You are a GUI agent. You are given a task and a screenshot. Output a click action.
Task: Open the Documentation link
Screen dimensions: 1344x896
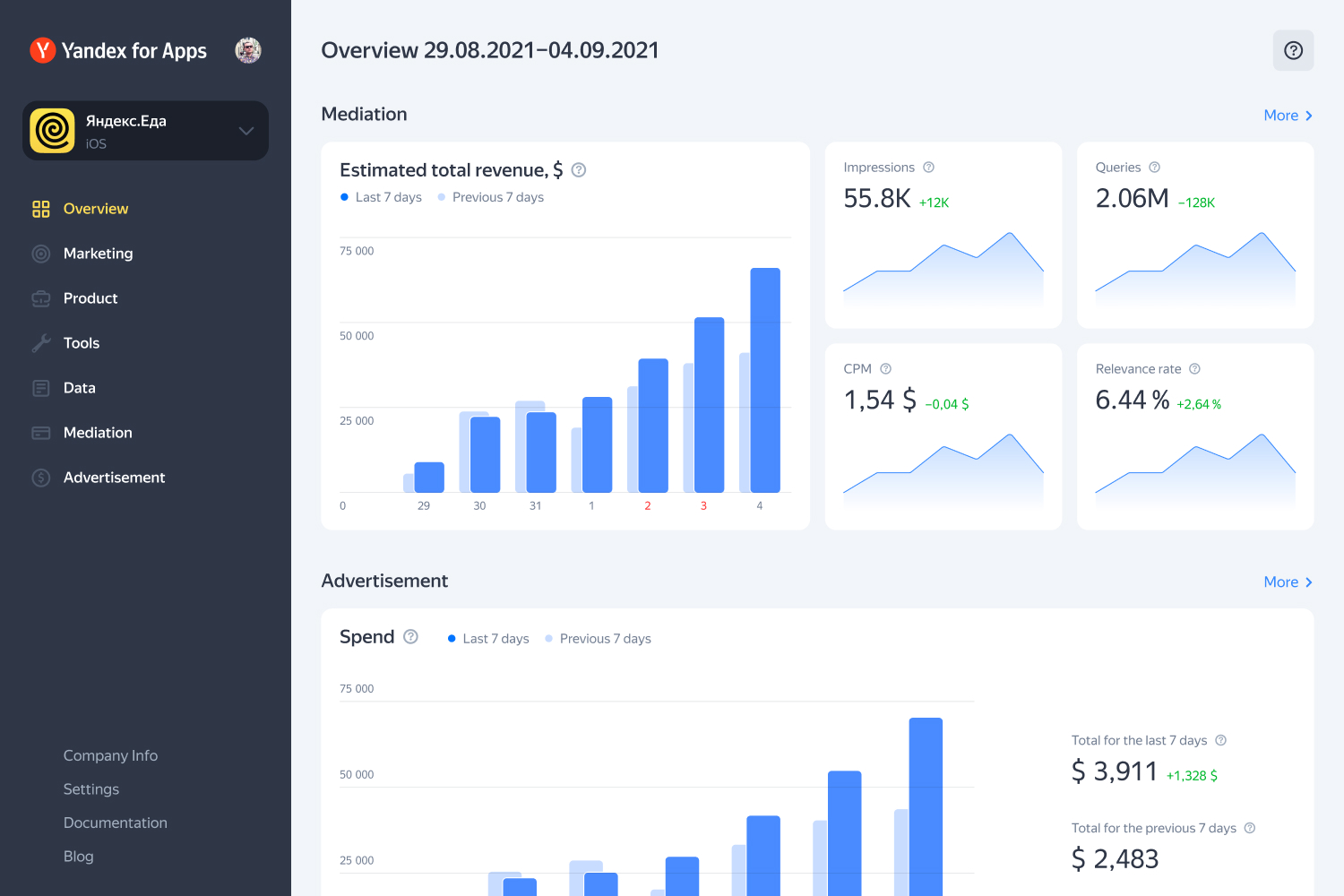tap(115, 823)
